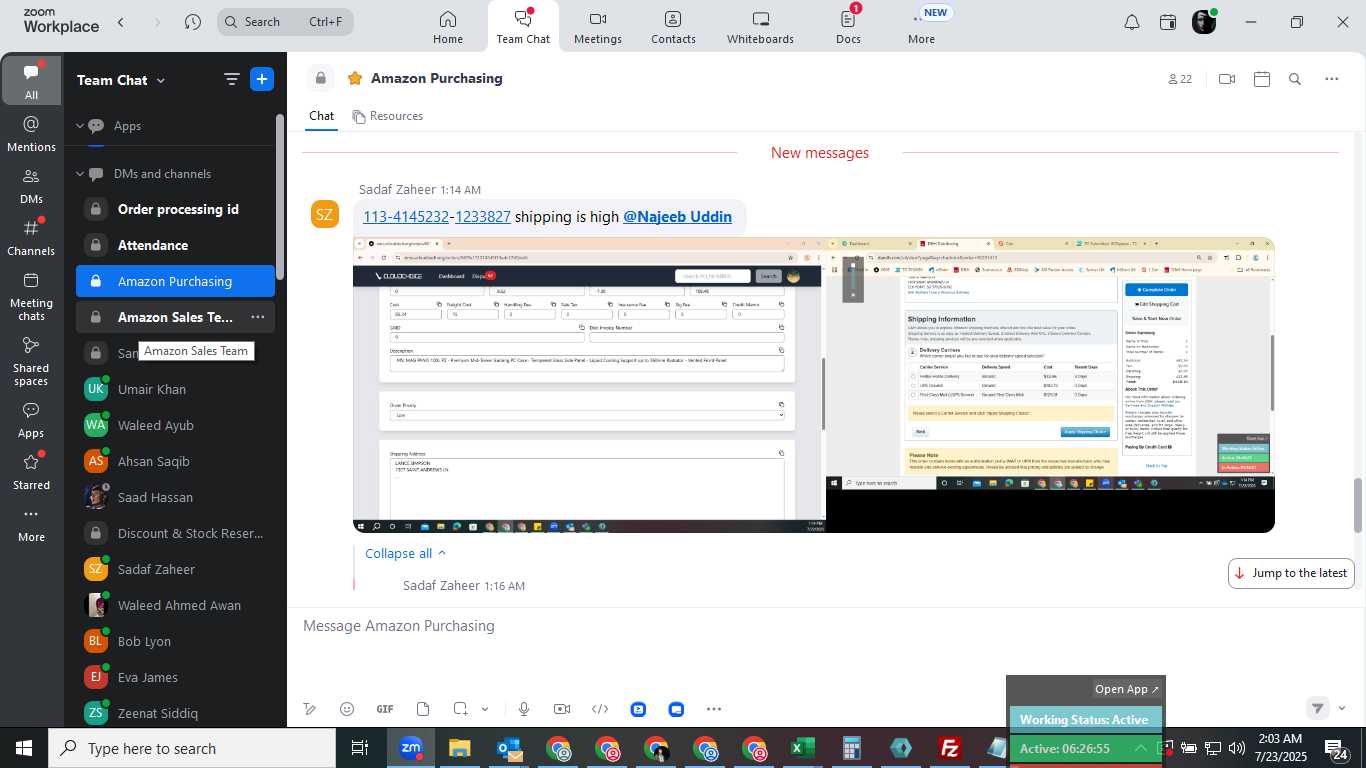
Task: Open the Channels sidebar section
Action: (x=31, y=238)
